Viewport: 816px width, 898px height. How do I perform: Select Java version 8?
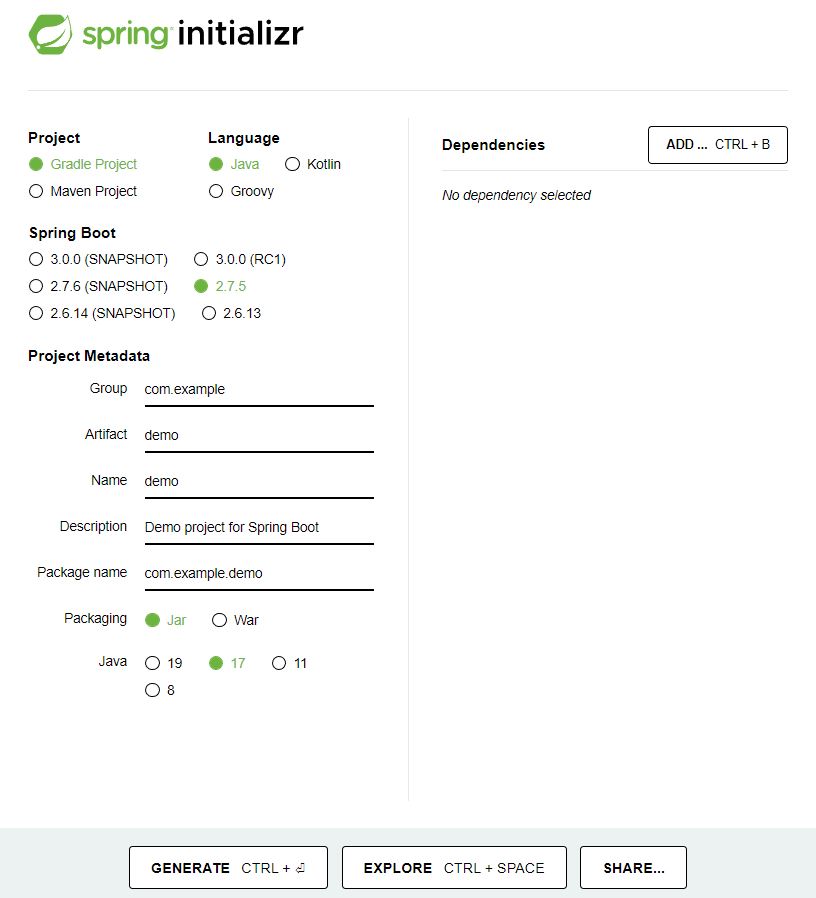[152, 690]
